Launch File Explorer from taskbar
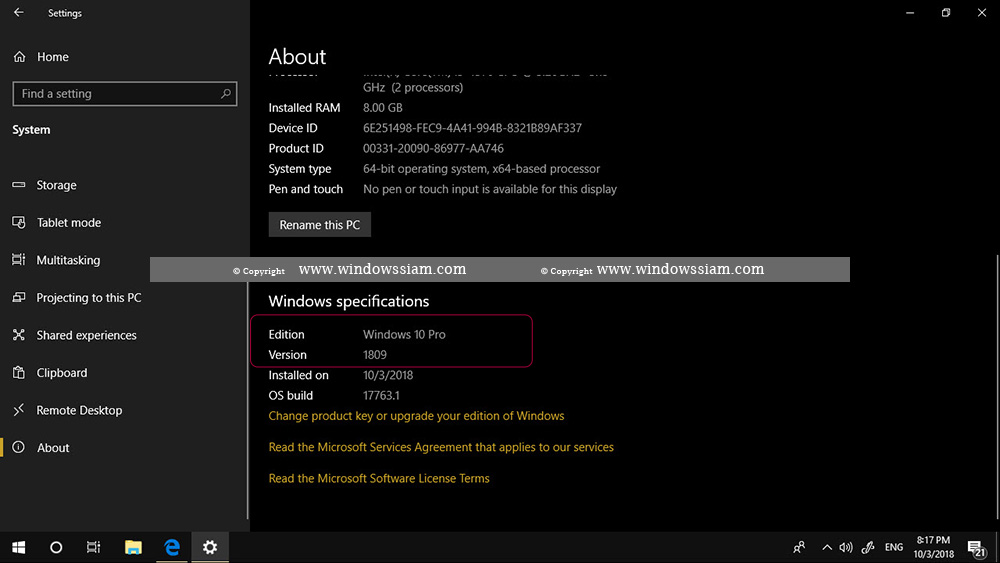The height and width of the screenshot is (563, 1000). pyautogui.click(x=133, y=547)
